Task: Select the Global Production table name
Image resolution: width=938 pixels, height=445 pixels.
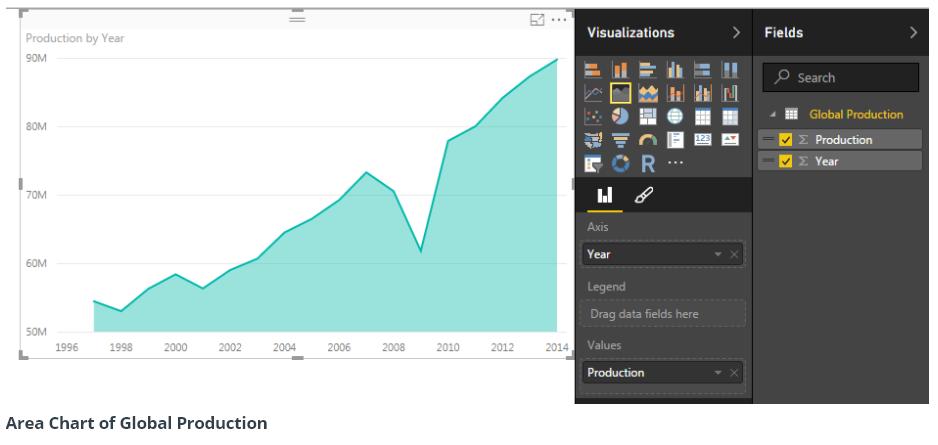Action: coord(856,114)
